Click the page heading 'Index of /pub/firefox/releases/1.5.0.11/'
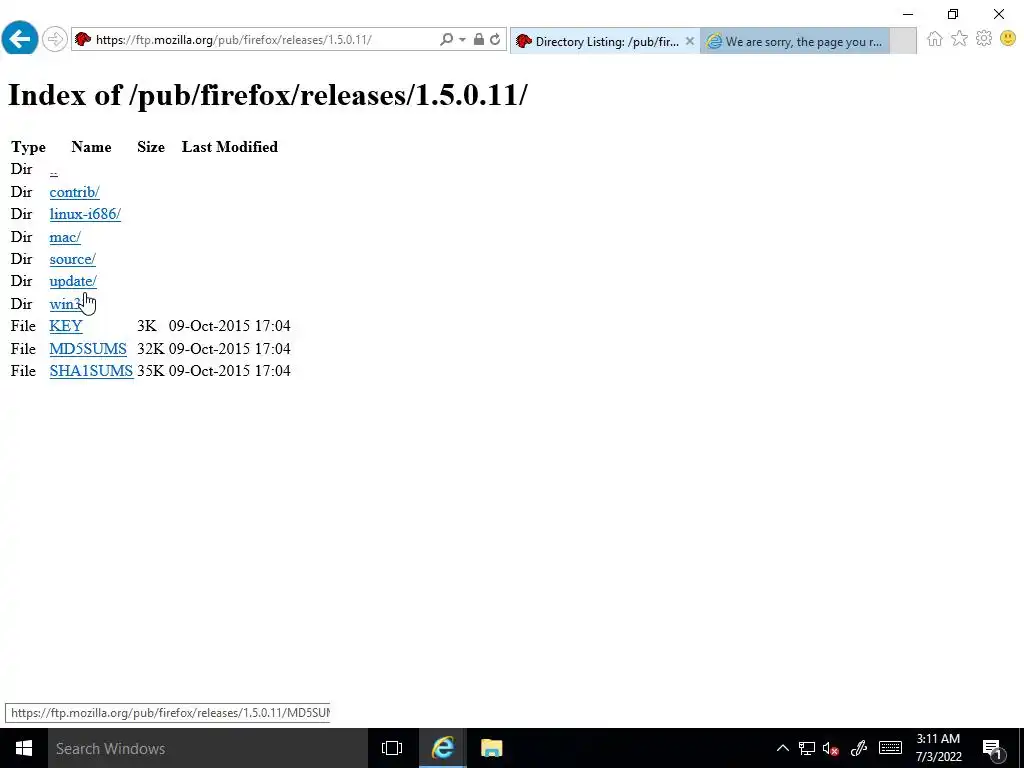 [x=268, y=95]
